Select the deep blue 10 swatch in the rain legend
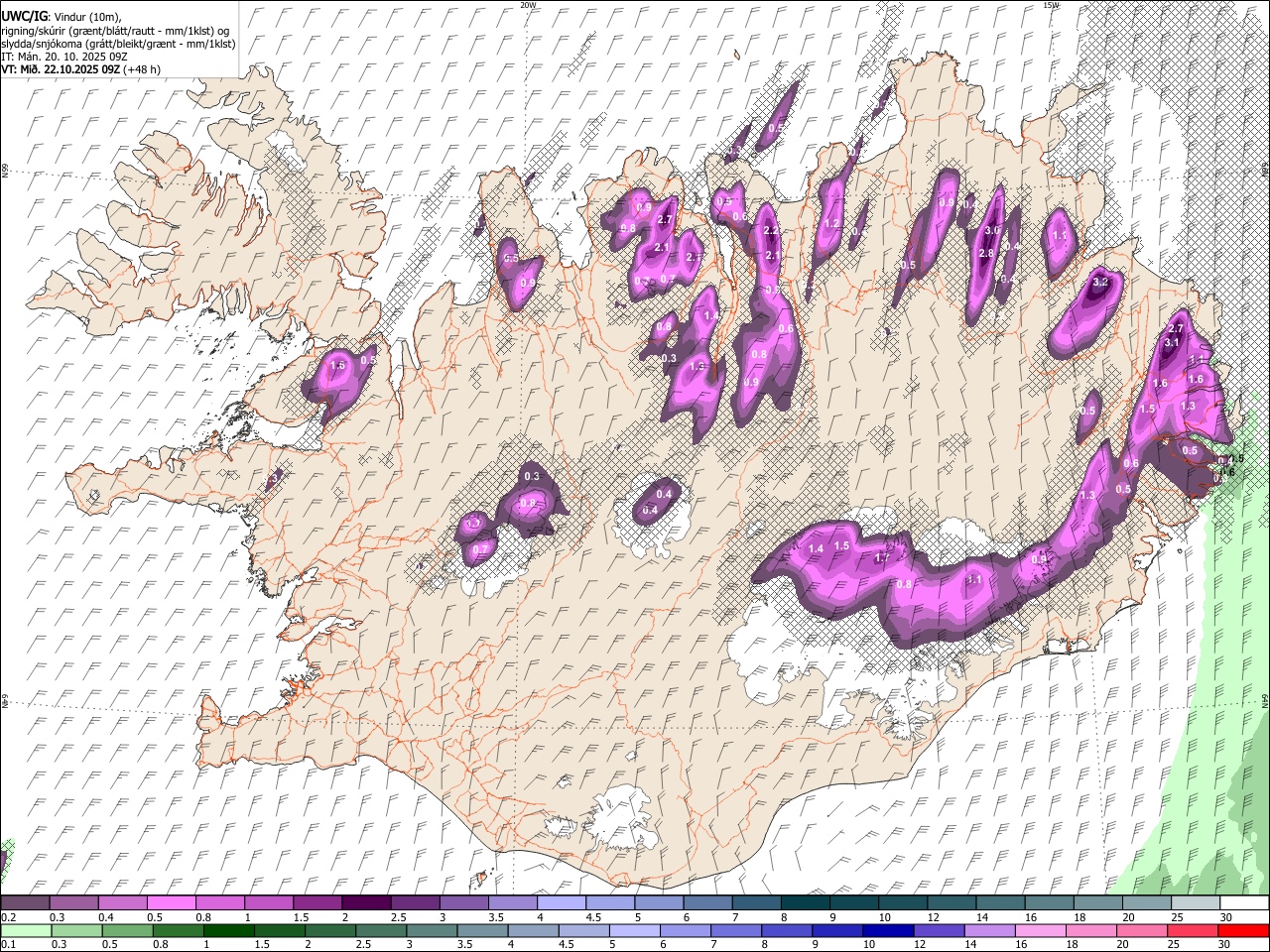Screen dimensions: 1270x952 pos(887,930)
